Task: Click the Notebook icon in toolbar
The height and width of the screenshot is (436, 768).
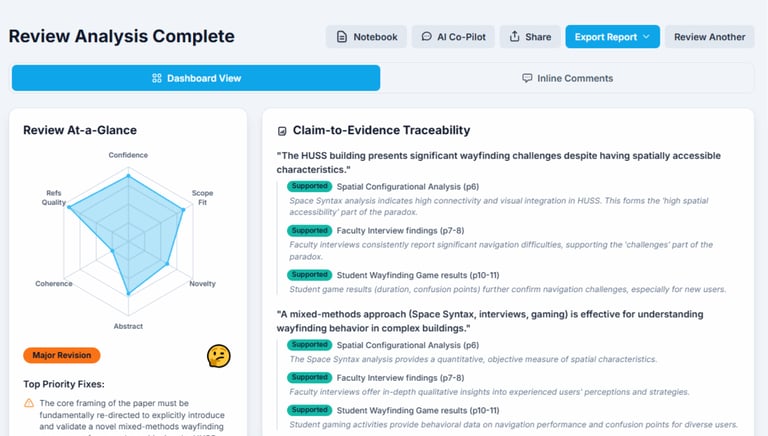Action: pyautogui.click(x=342, y=37)
